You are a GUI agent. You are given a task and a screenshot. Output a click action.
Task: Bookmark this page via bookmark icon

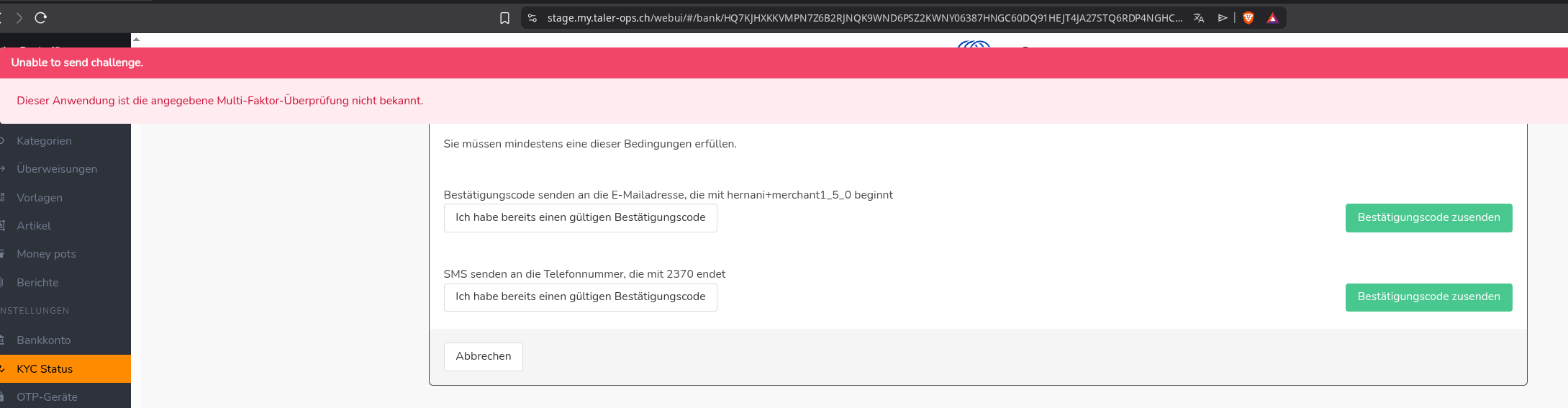point(504,18)
